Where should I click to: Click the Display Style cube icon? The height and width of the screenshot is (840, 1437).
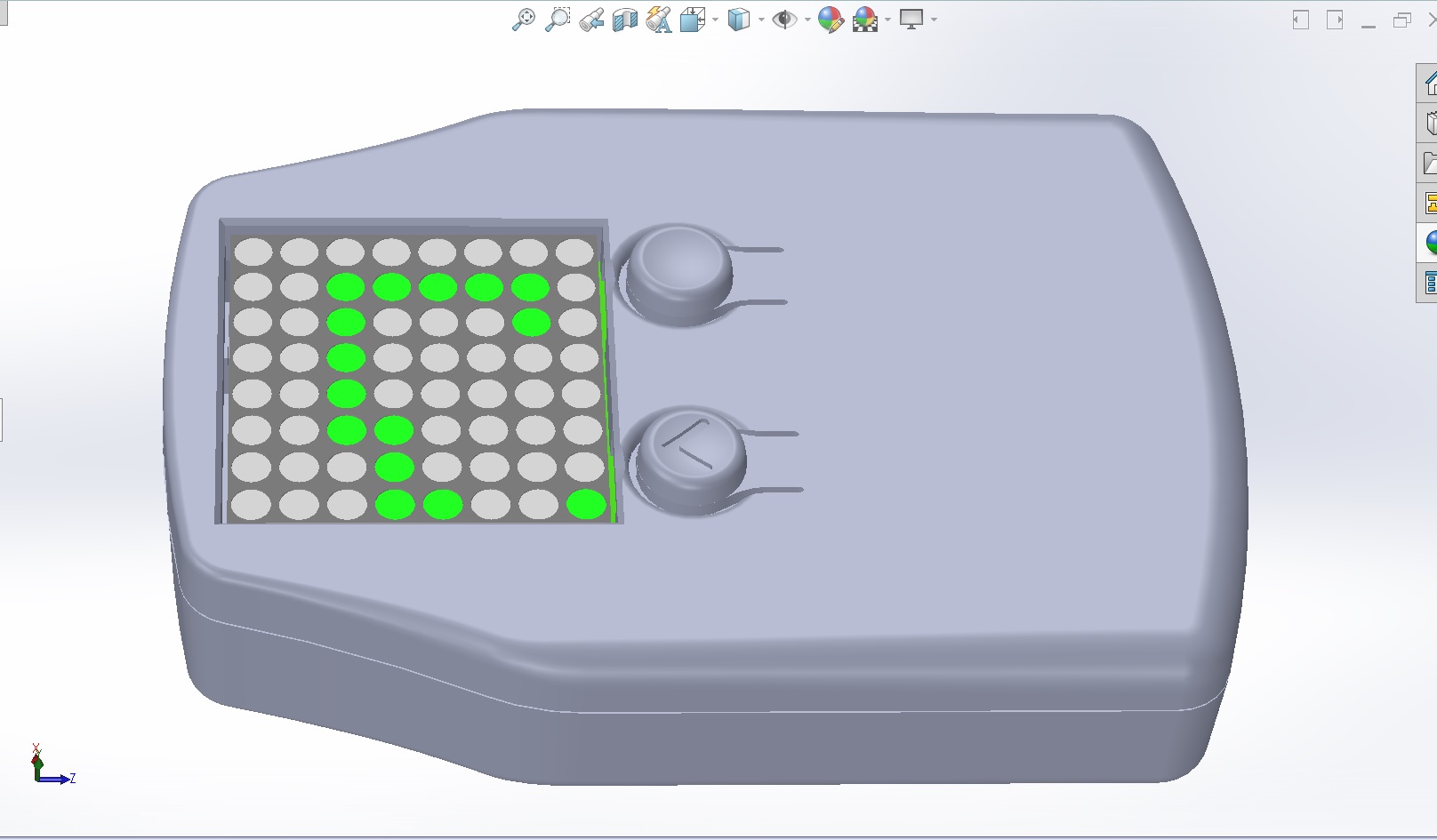click(739, 20)
